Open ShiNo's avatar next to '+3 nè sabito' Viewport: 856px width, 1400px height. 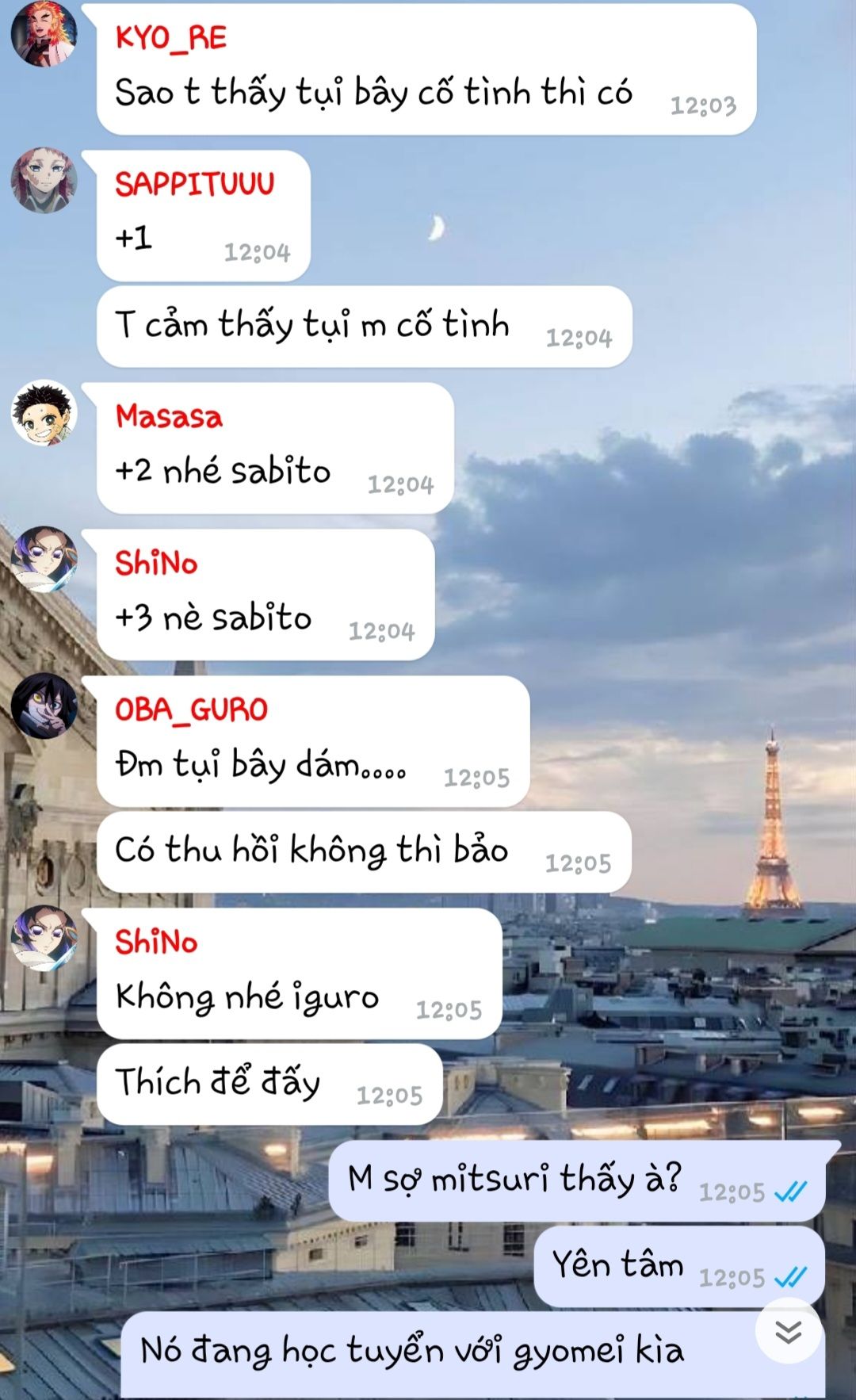pos(44,559)
